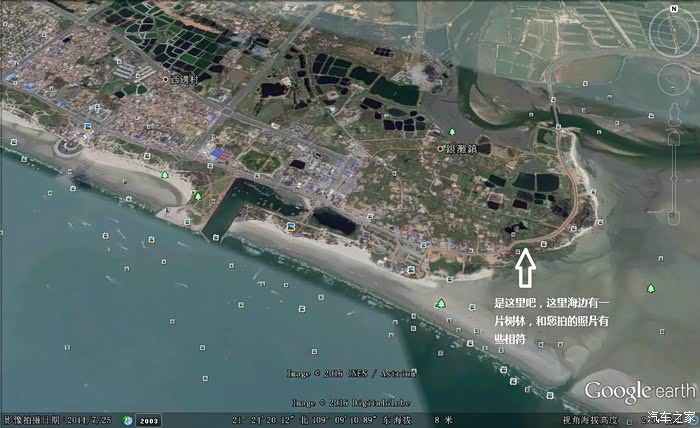
Task: Click the move joystick circle below compass
Action: pos(674,79)
